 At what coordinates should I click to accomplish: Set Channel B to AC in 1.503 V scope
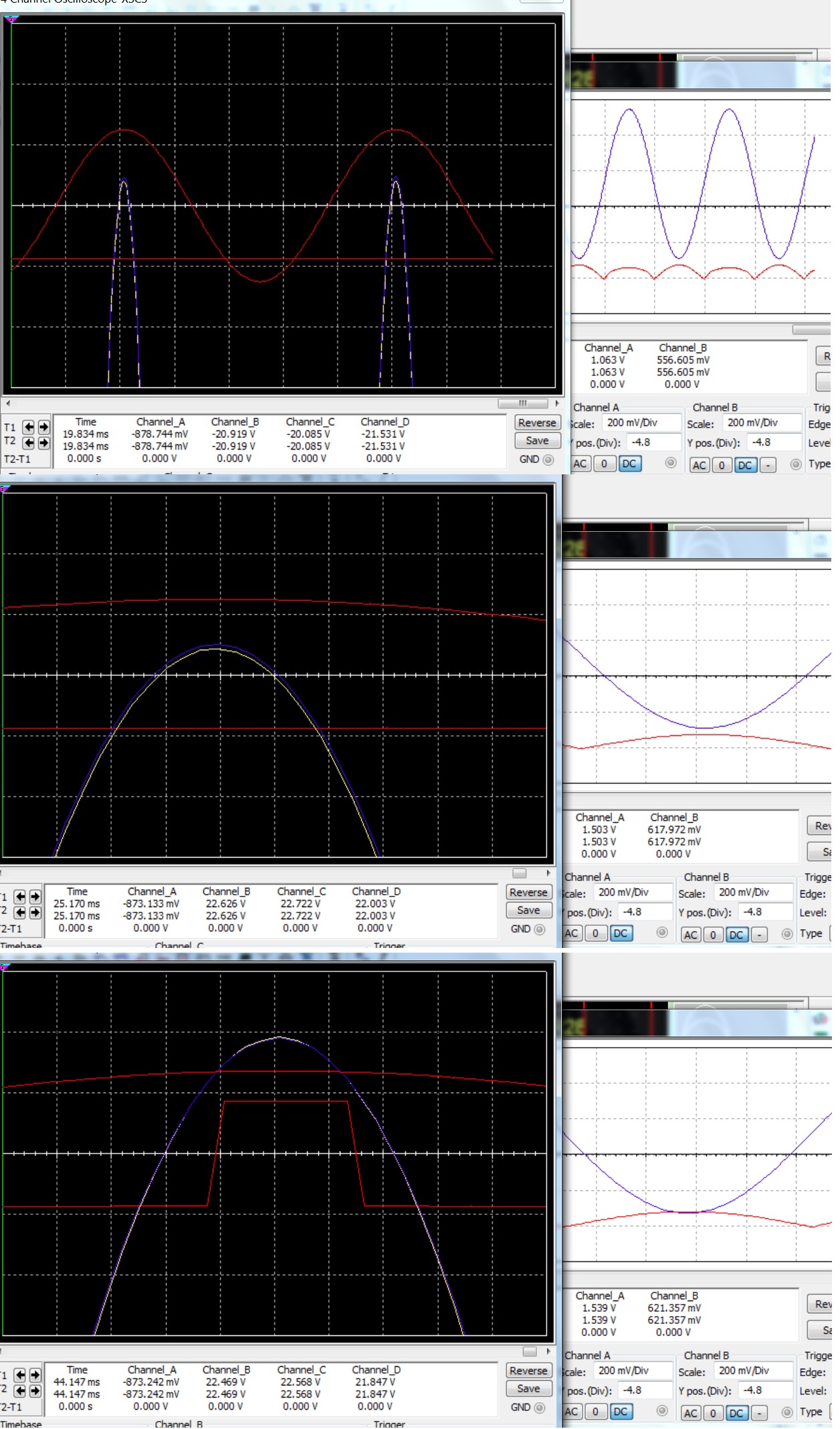pos(691,935)
